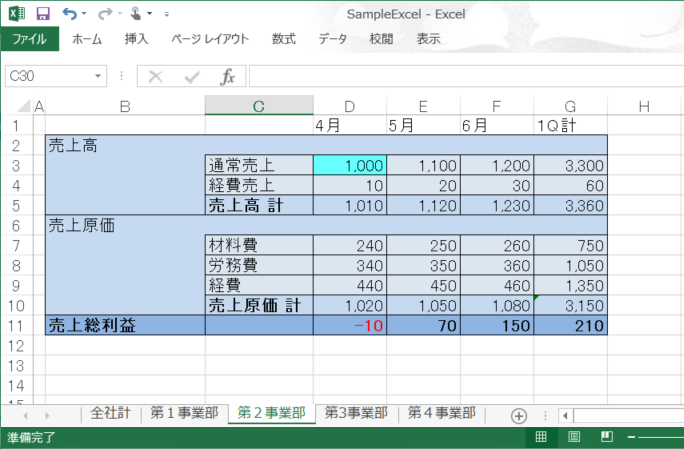Click the touch/mouse mode hand icon
The width and height of the screenshot is (684, 449).
tap(136, 14)
